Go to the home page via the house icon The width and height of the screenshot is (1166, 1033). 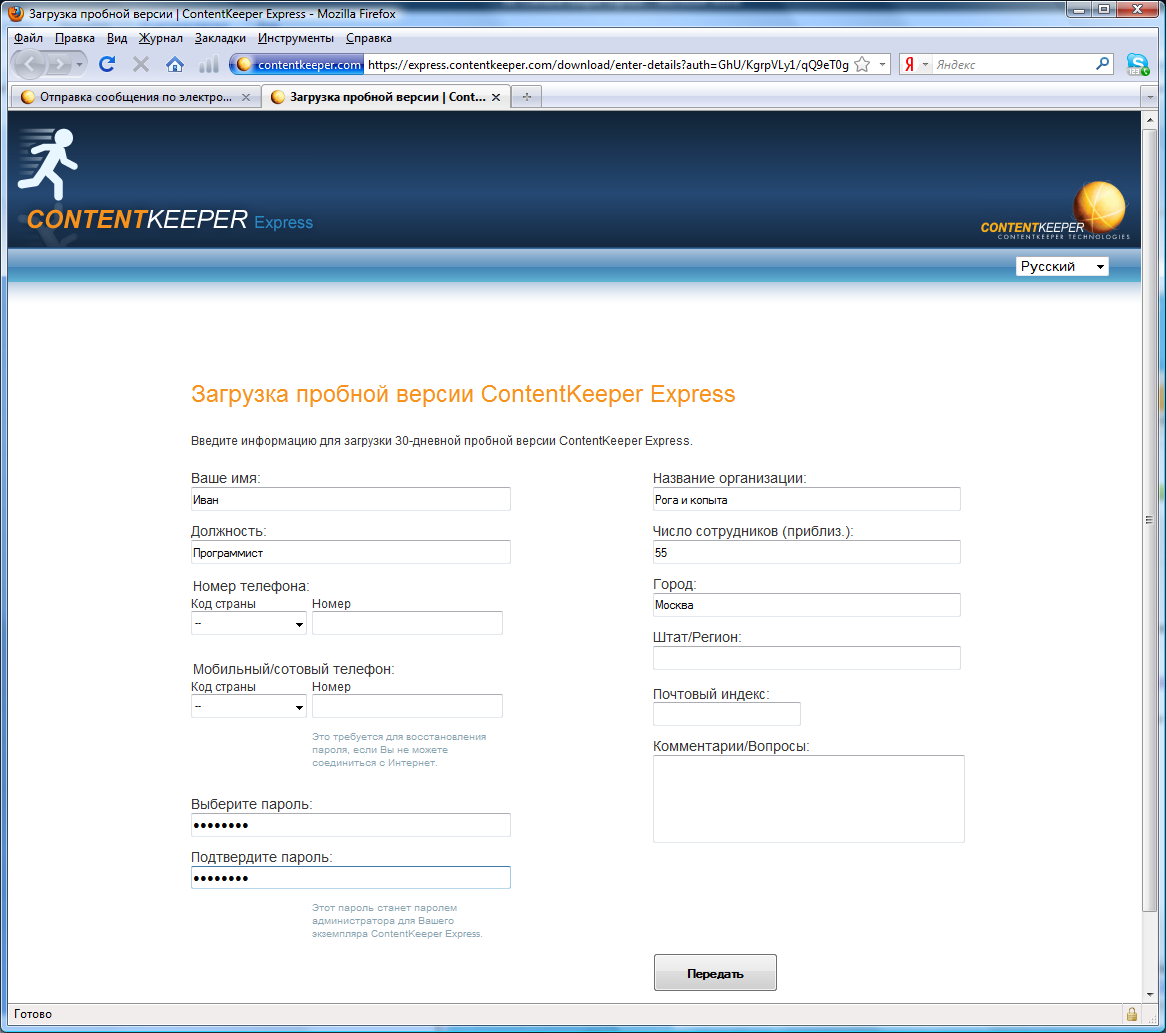pyautogui.click(x=175, y=65)
